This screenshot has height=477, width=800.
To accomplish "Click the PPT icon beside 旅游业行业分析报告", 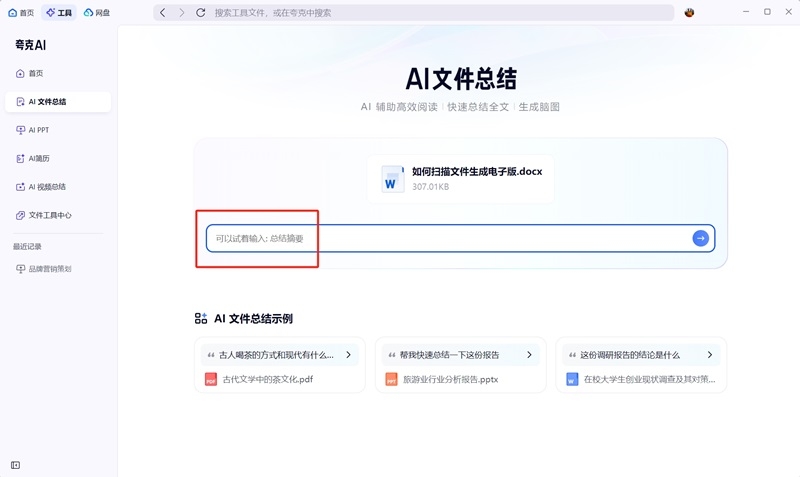I will 391,379.
